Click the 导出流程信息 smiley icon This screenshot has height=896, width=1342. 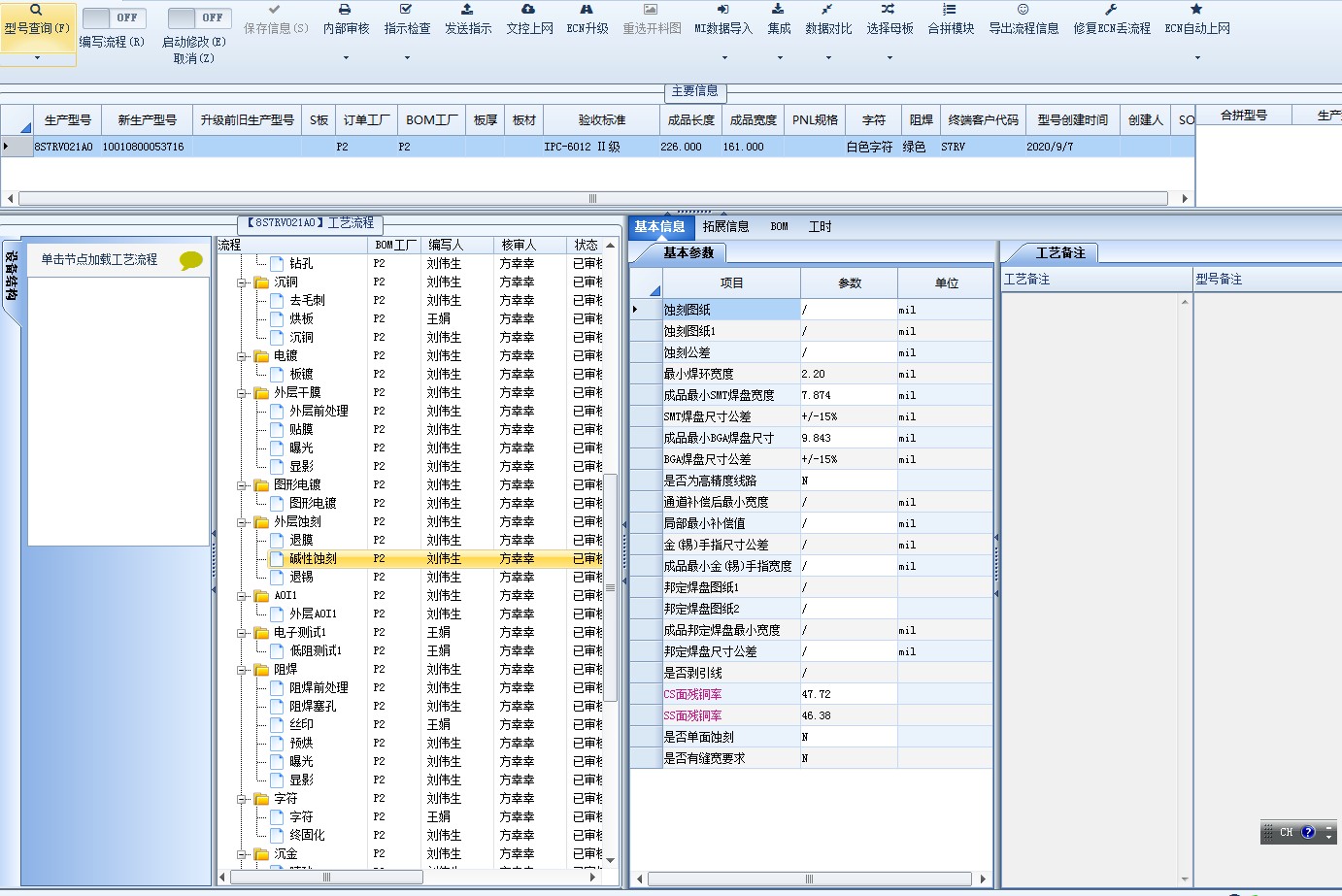pyautogui.click(x=1023, y=10)
